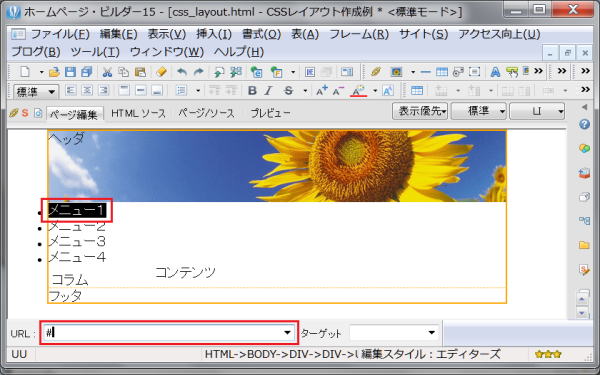
Task: Undo the last action
Action: [x=182, y=72]
